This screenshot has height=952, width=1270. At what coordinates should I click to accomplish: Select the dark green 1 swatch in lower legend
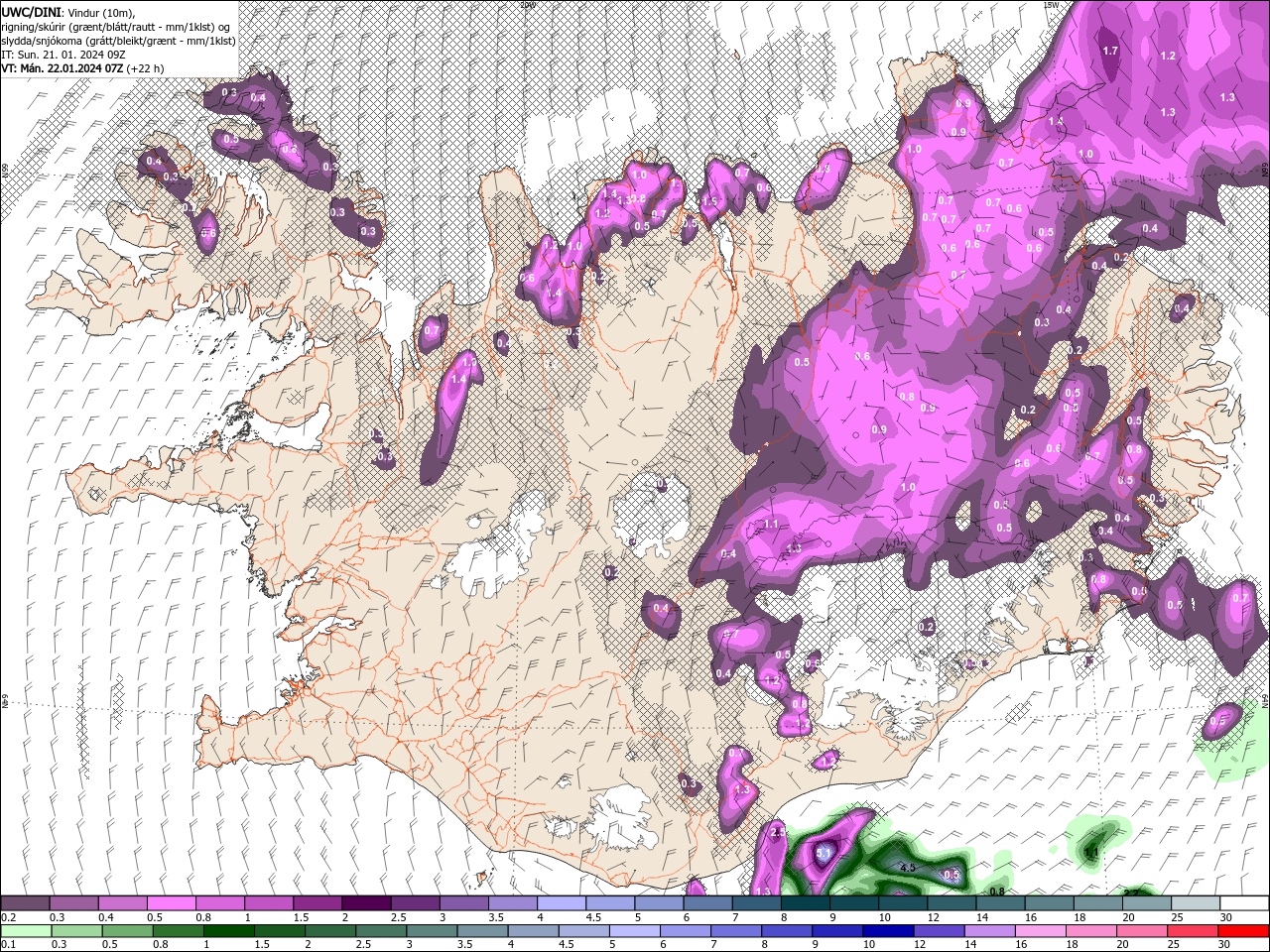[228, 930]
